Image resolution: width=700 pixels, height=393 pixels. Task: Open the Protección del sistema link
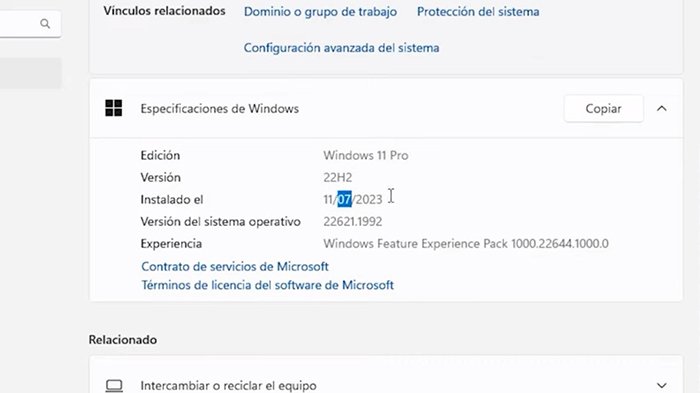click(x=478, y=12)
